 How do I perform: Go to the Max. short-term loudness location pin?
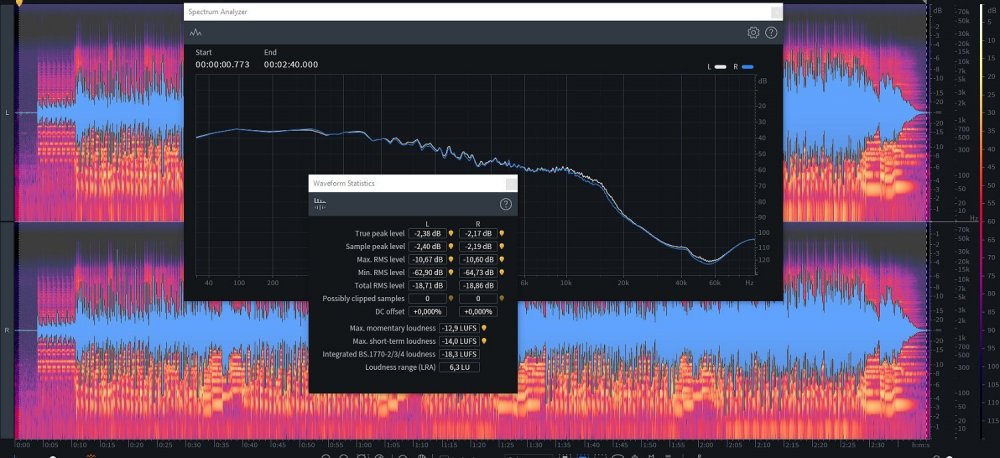tap(484, 341)
